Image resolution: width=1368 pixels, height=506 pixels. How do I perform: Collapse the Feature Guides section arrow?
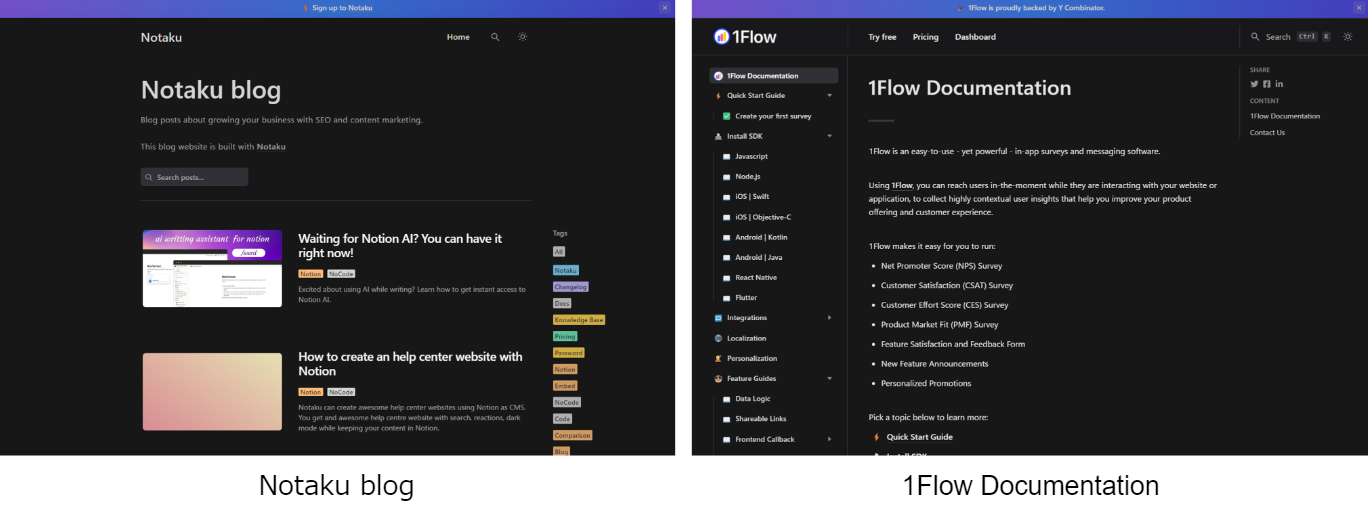tap(829, 379)
